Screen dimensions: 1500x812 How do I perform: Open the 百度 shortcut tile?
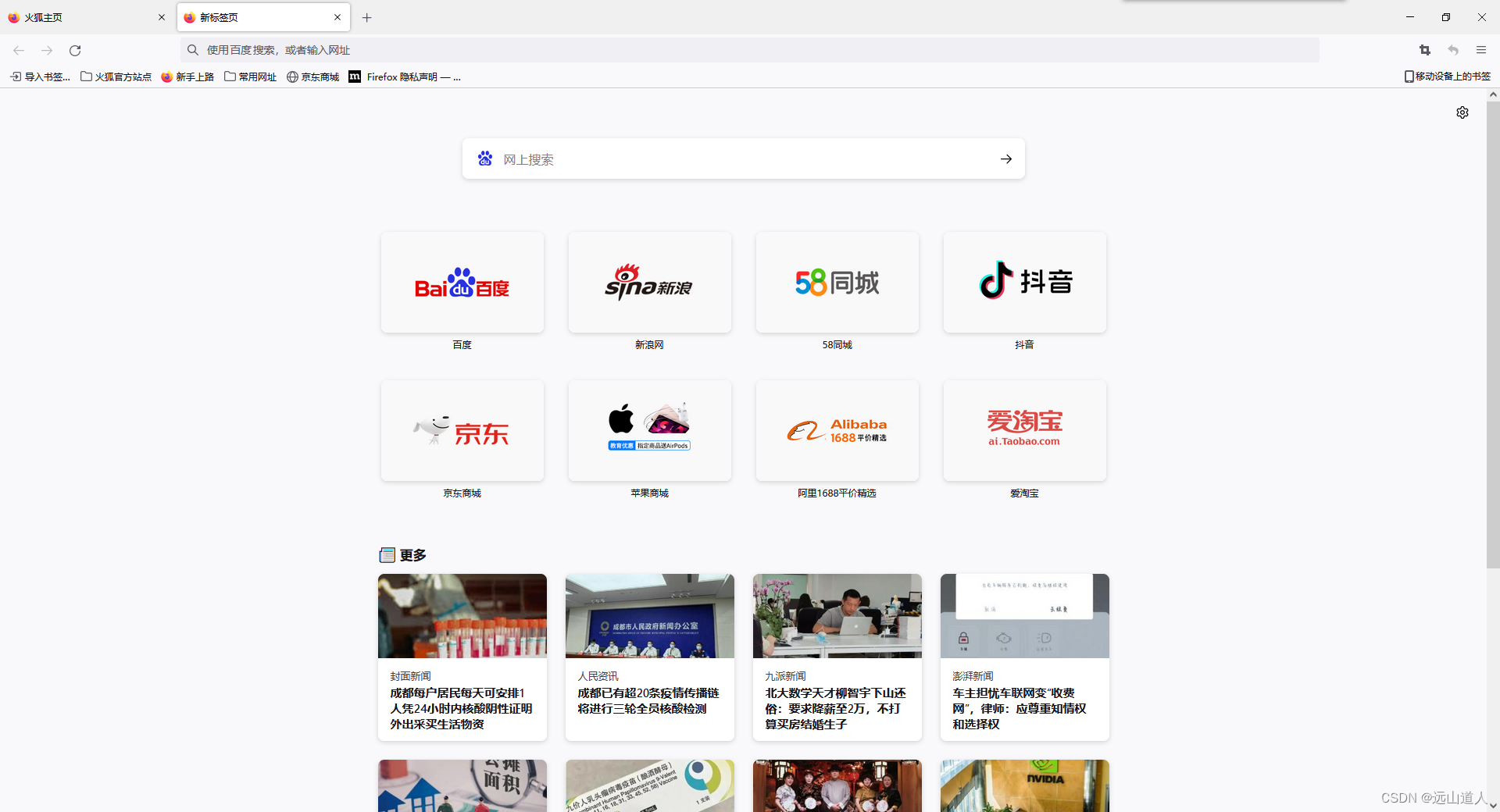pos(462,282)
